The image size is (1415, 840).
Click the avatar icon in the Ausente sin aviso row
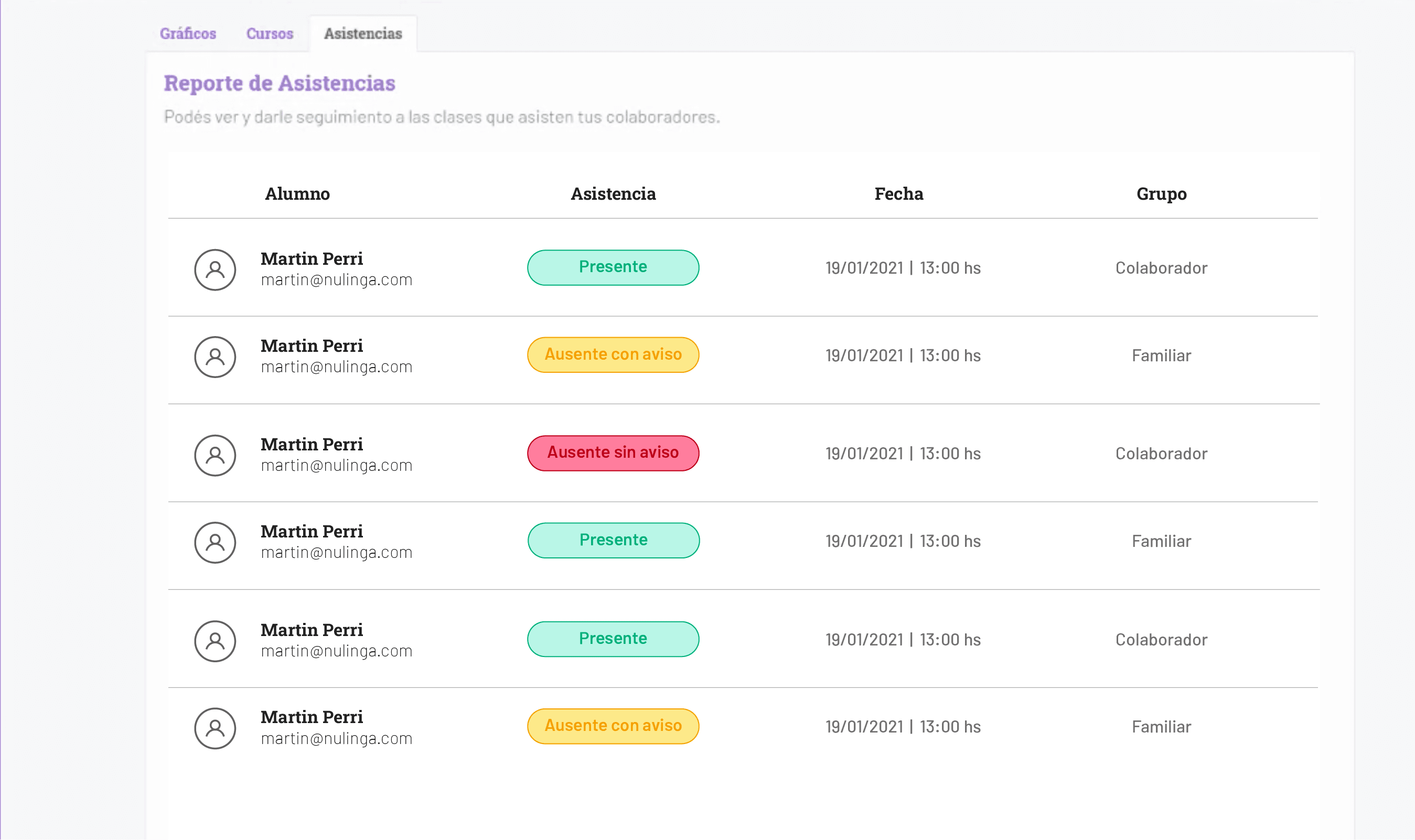click(215, 456)
